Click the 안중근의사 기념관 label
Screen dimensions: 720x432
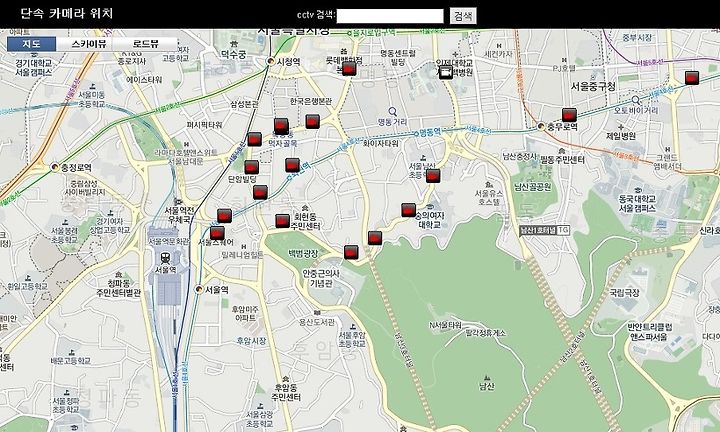(x=321, y=278)
